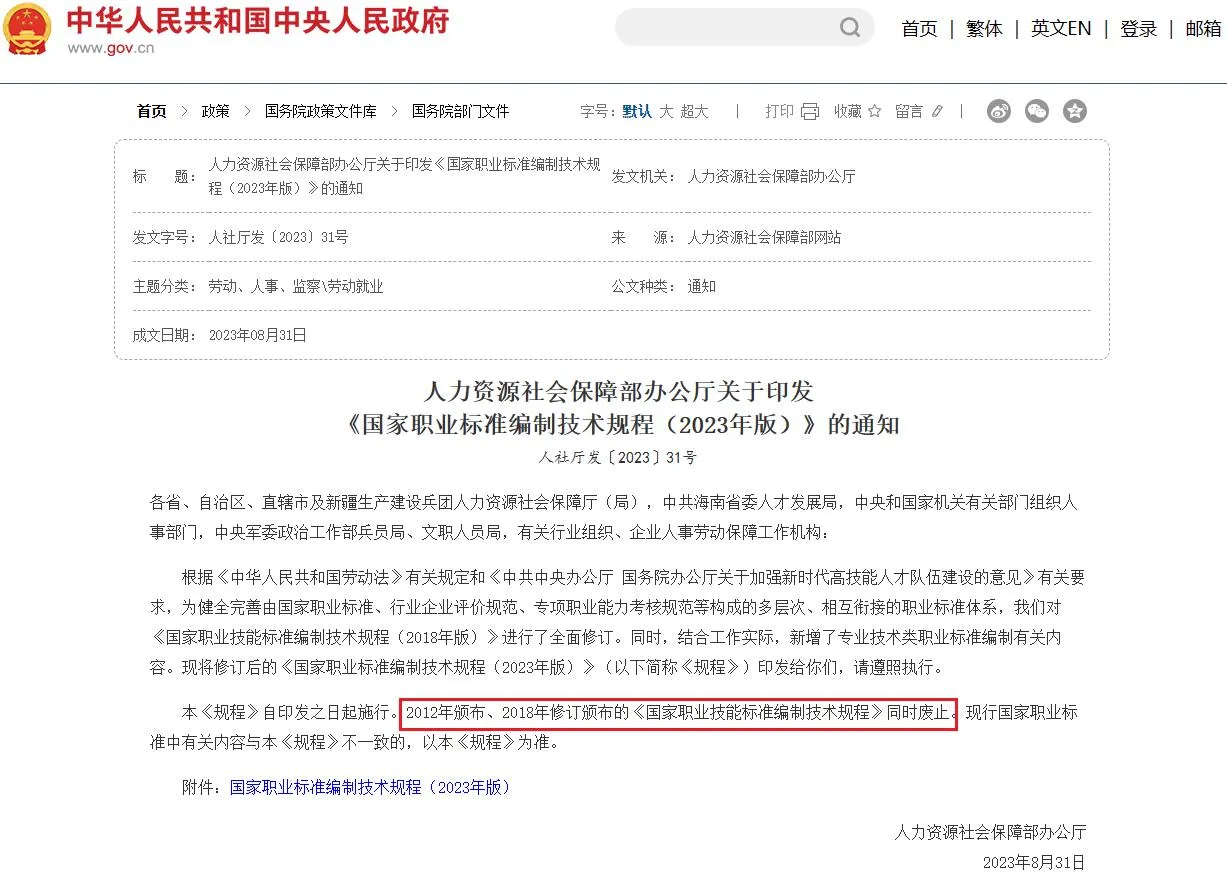The height and width of the screenshot is (880, 1227).
Task: Set font size to 超大
Action: coord(694,111)
